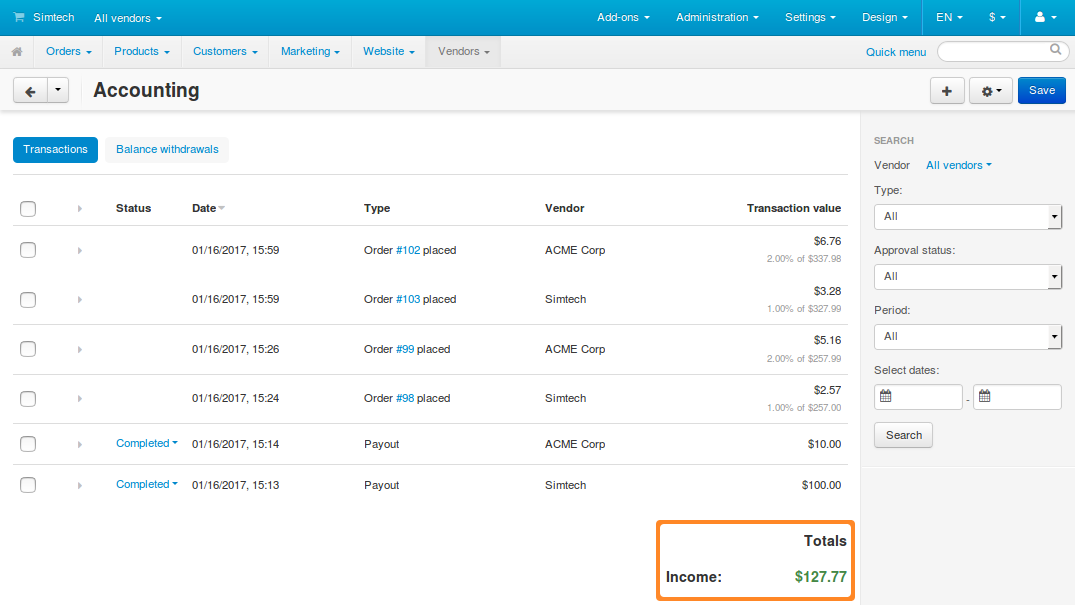This screenshot has height=605, width=1075.
Task: Check the Order #98 transaction row
Action: tap(28, 399)
